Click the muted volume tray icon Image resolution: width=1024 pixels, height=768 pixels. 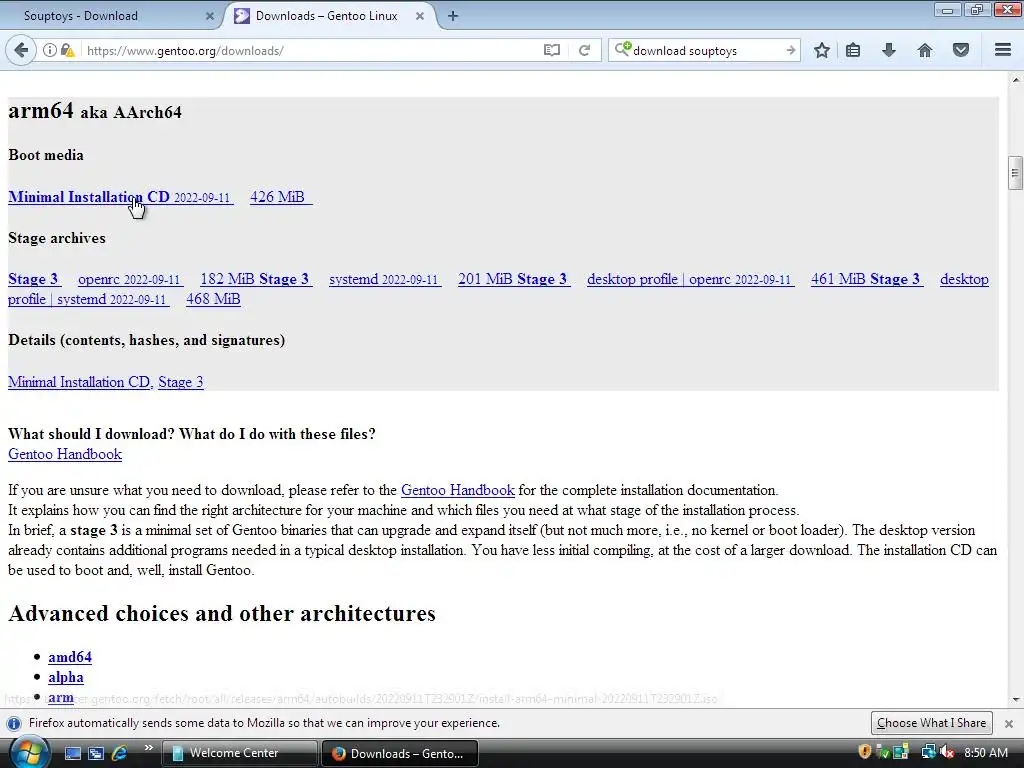948,752
